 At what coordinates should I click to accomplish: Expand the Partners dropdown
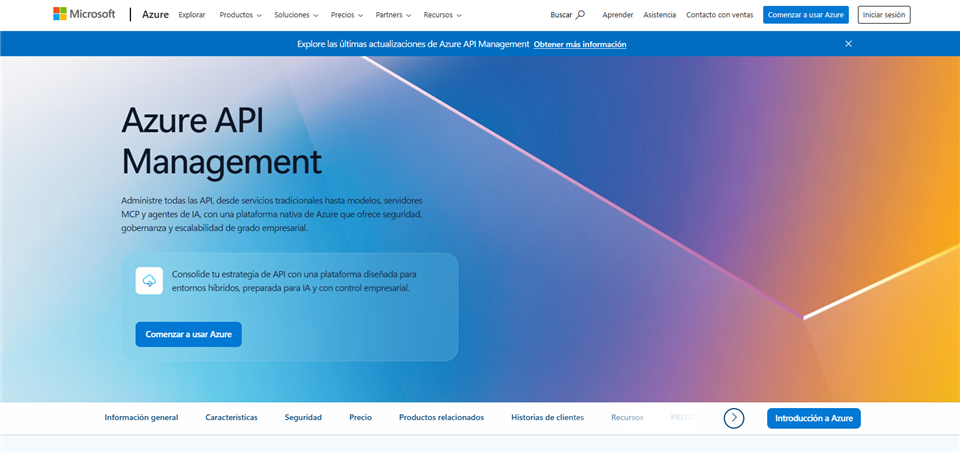click(393, 15)
